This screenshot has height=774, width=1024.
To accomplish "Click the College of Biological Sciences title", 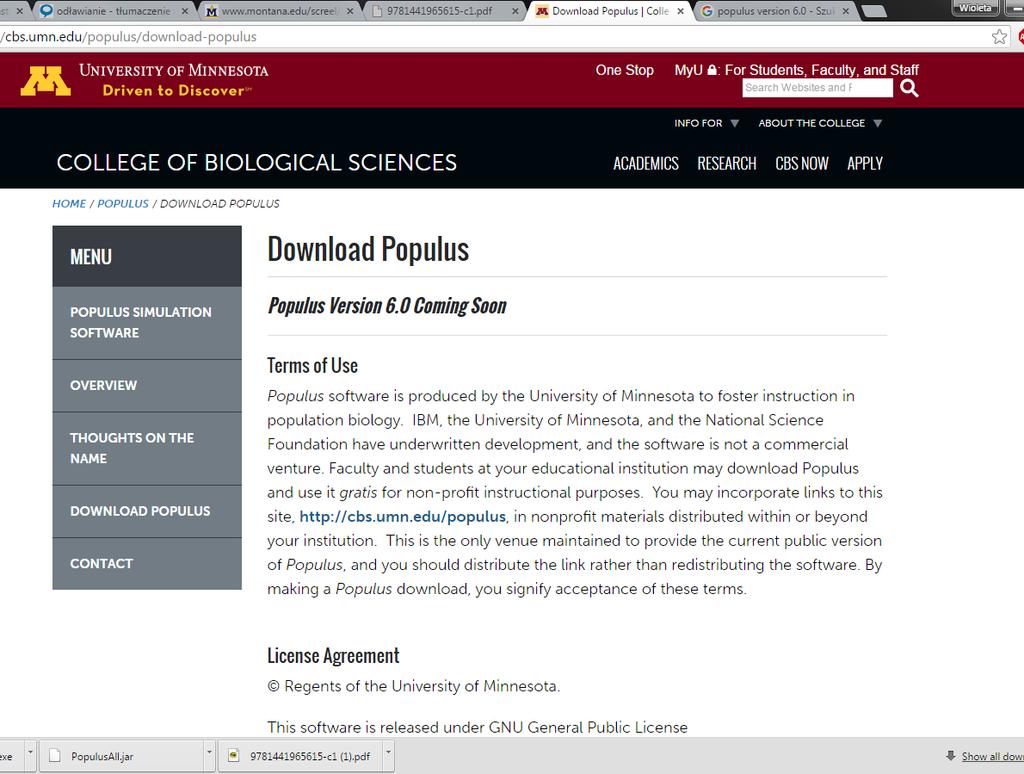I will tap(257, 163).
